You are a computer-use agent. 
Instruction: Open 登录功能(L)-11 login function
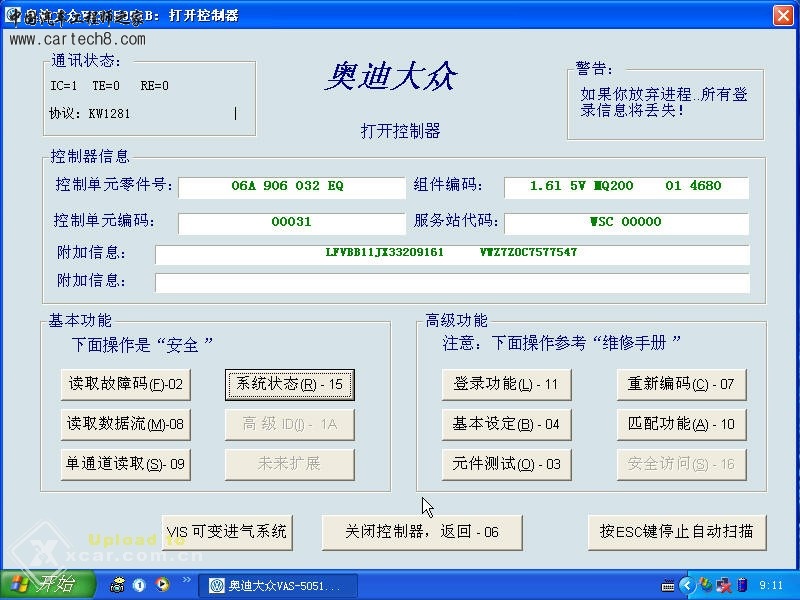[x=506, y=384]
